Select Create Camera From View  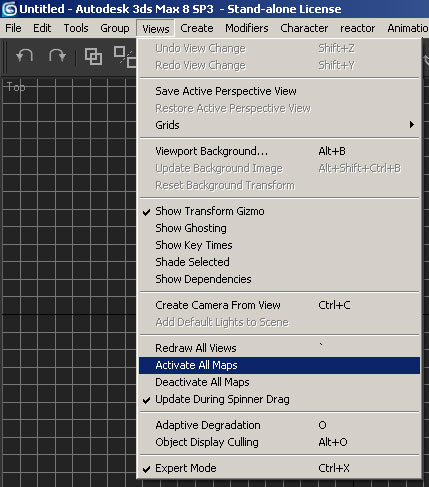279,305
